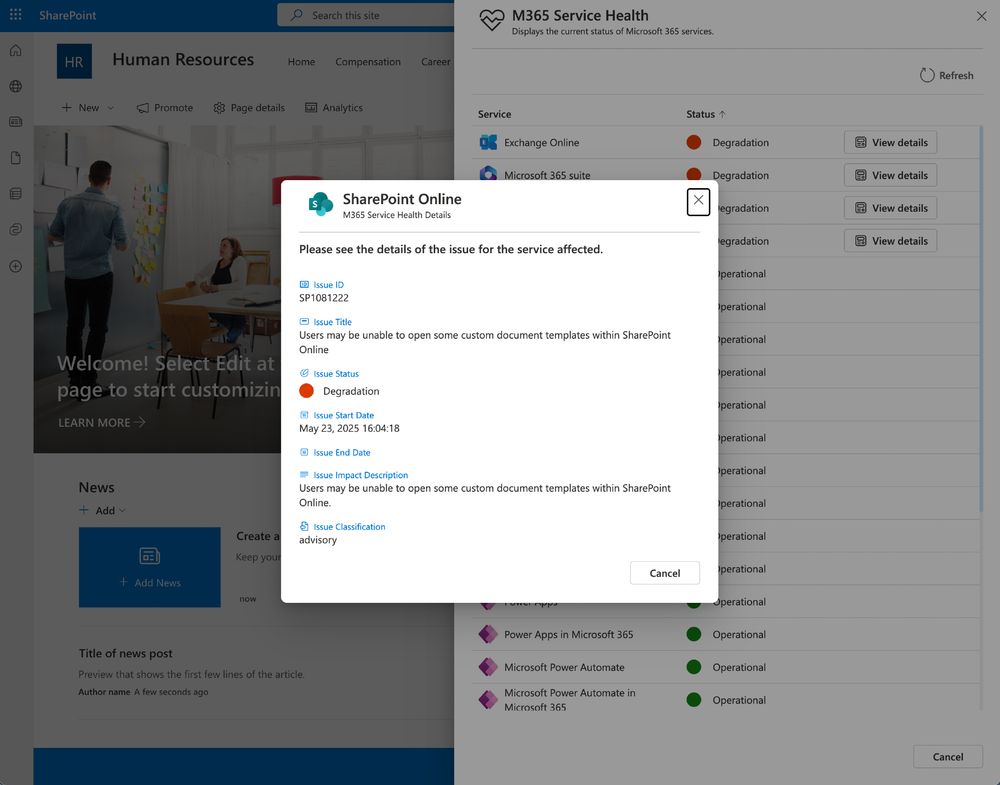Click the Microsoft Power Automate row icon
The width and height of the screenshot is (1000, 785).
pos(488,667)
